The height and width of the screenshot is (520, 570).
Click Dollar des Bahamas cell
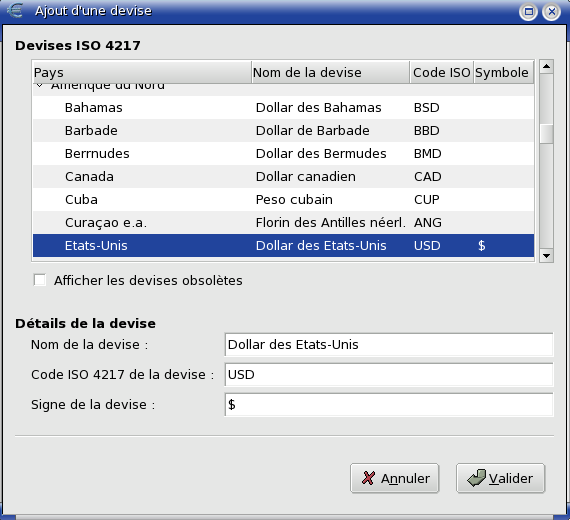(x=318, y=108)
